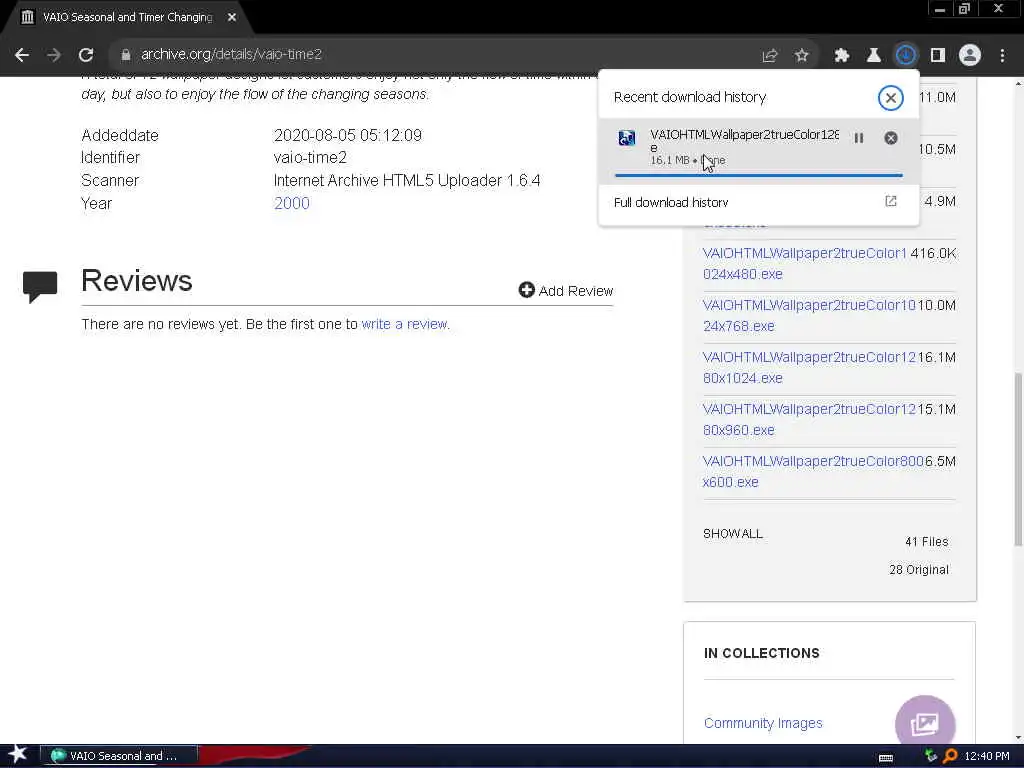1024x768 pixels.
Task: Click the padlock site info icon
Action: 126,55
